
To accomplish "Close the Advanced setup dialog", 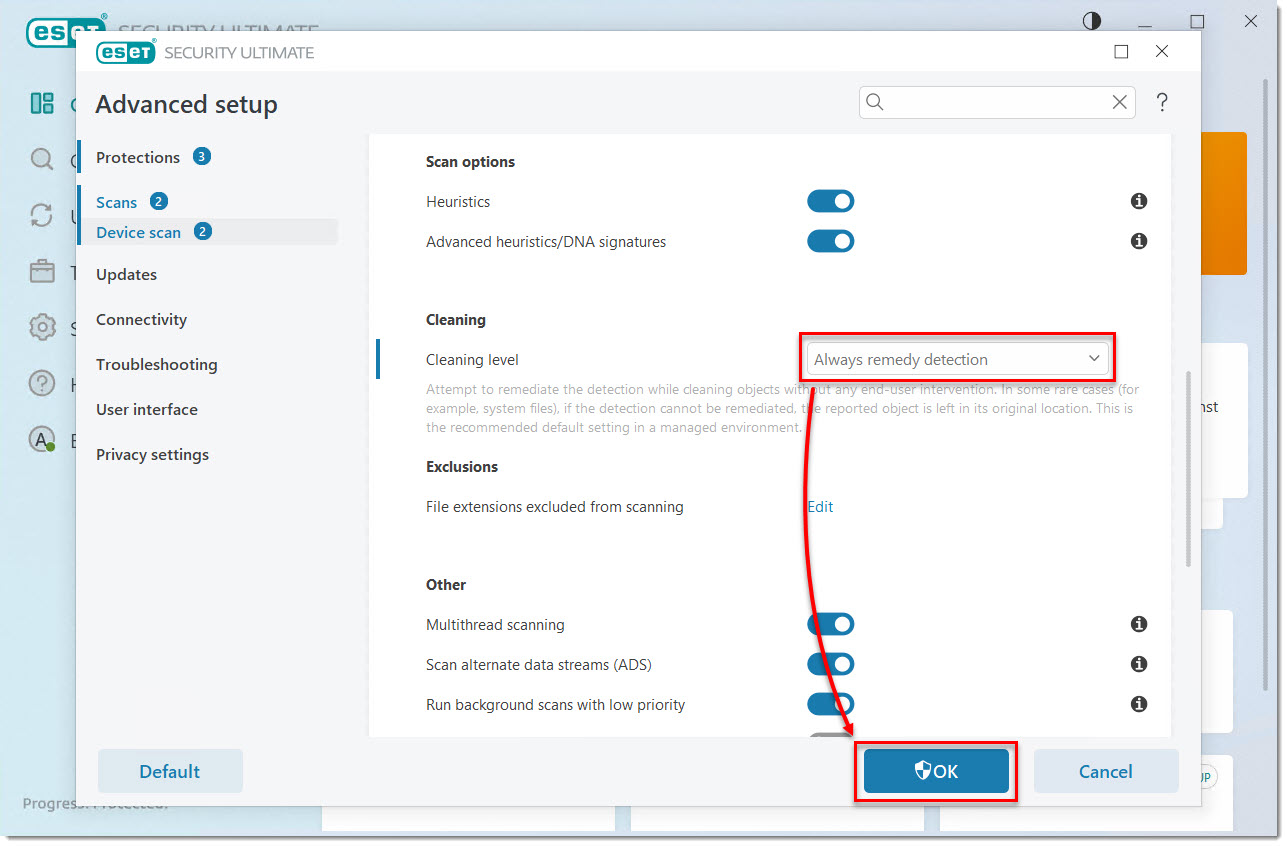I will pos(1161,52).
